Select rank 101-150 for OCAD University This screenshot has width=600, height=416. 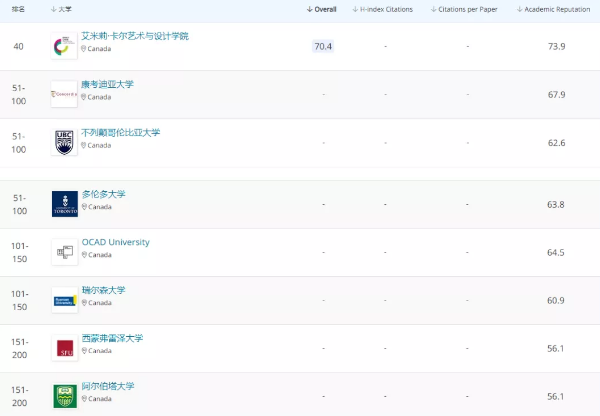(x=20, y=252)
